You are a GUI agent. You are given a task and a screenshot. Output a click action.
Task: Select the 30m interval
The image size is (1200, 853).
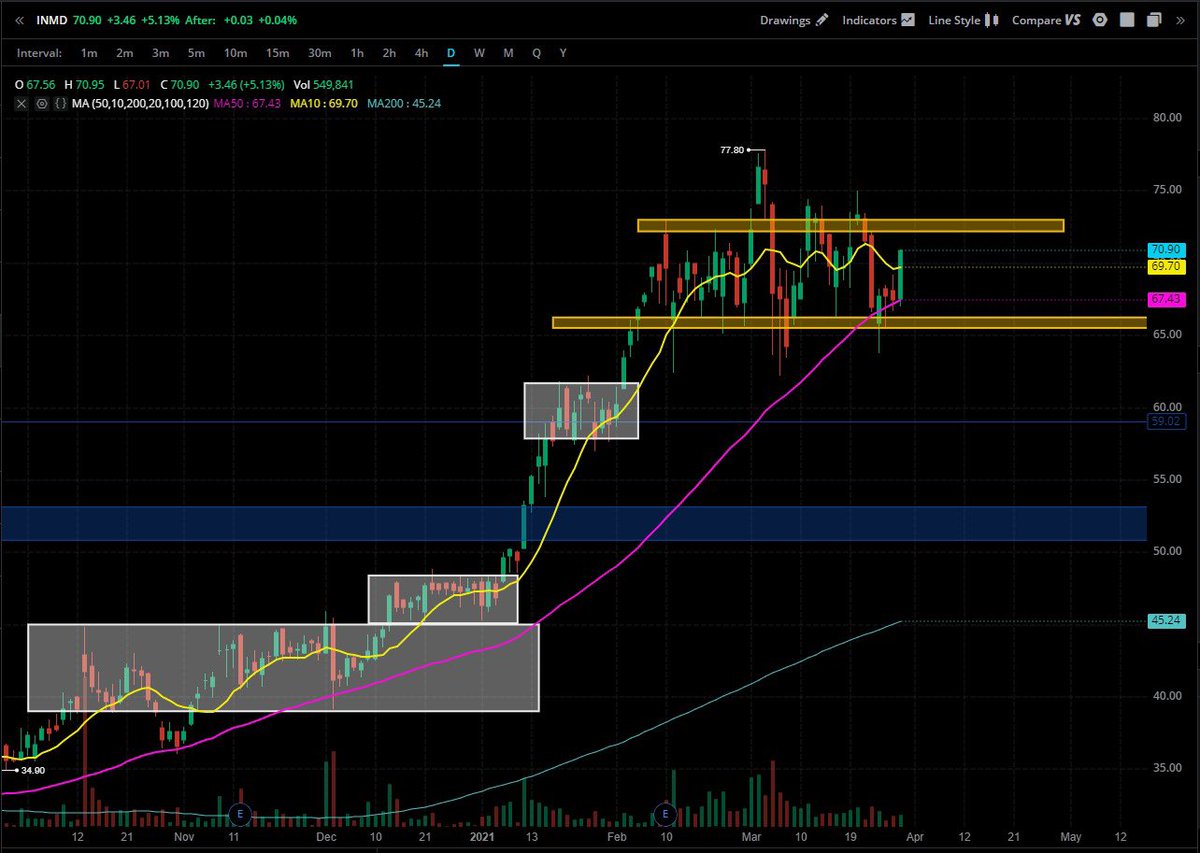coord(319,53)
